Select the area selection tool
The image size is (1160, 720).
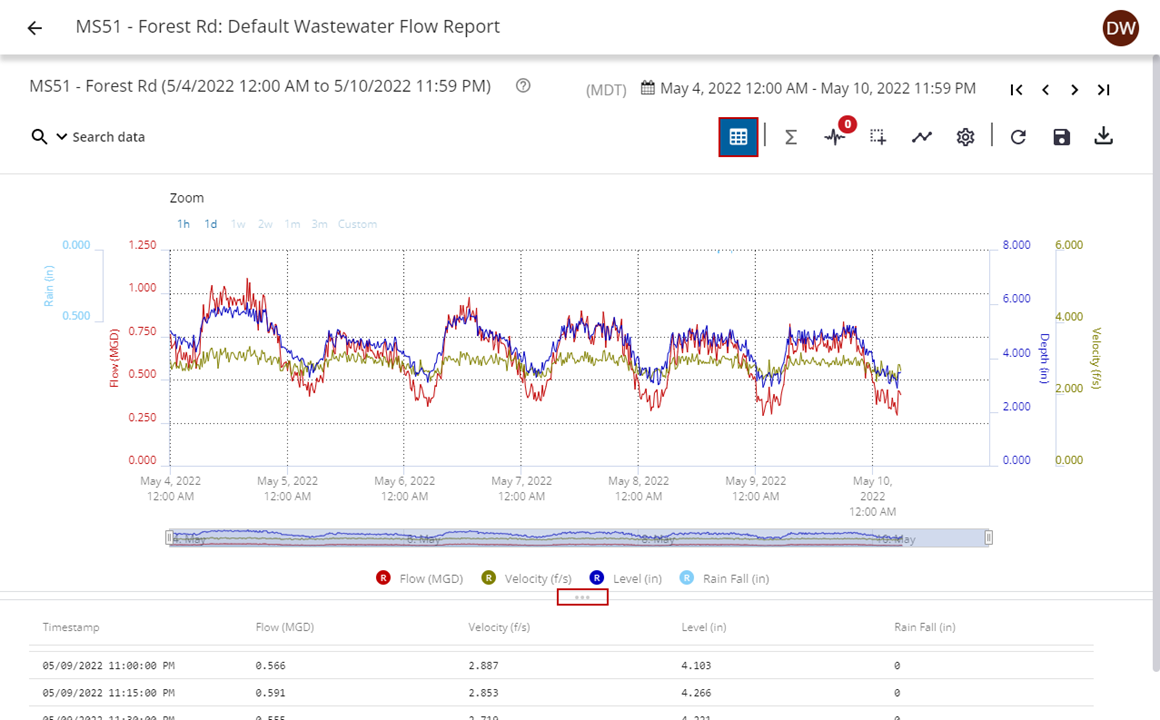point(878,137)
